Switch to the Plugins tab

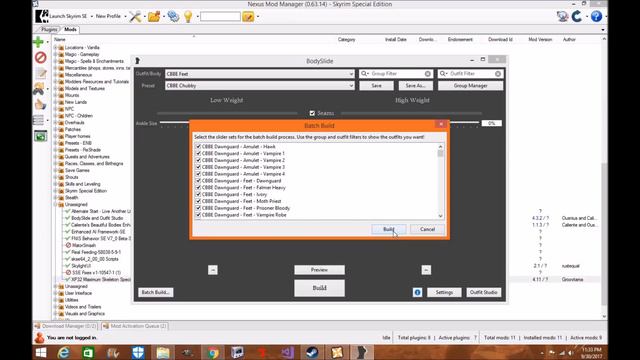[49, 29]
